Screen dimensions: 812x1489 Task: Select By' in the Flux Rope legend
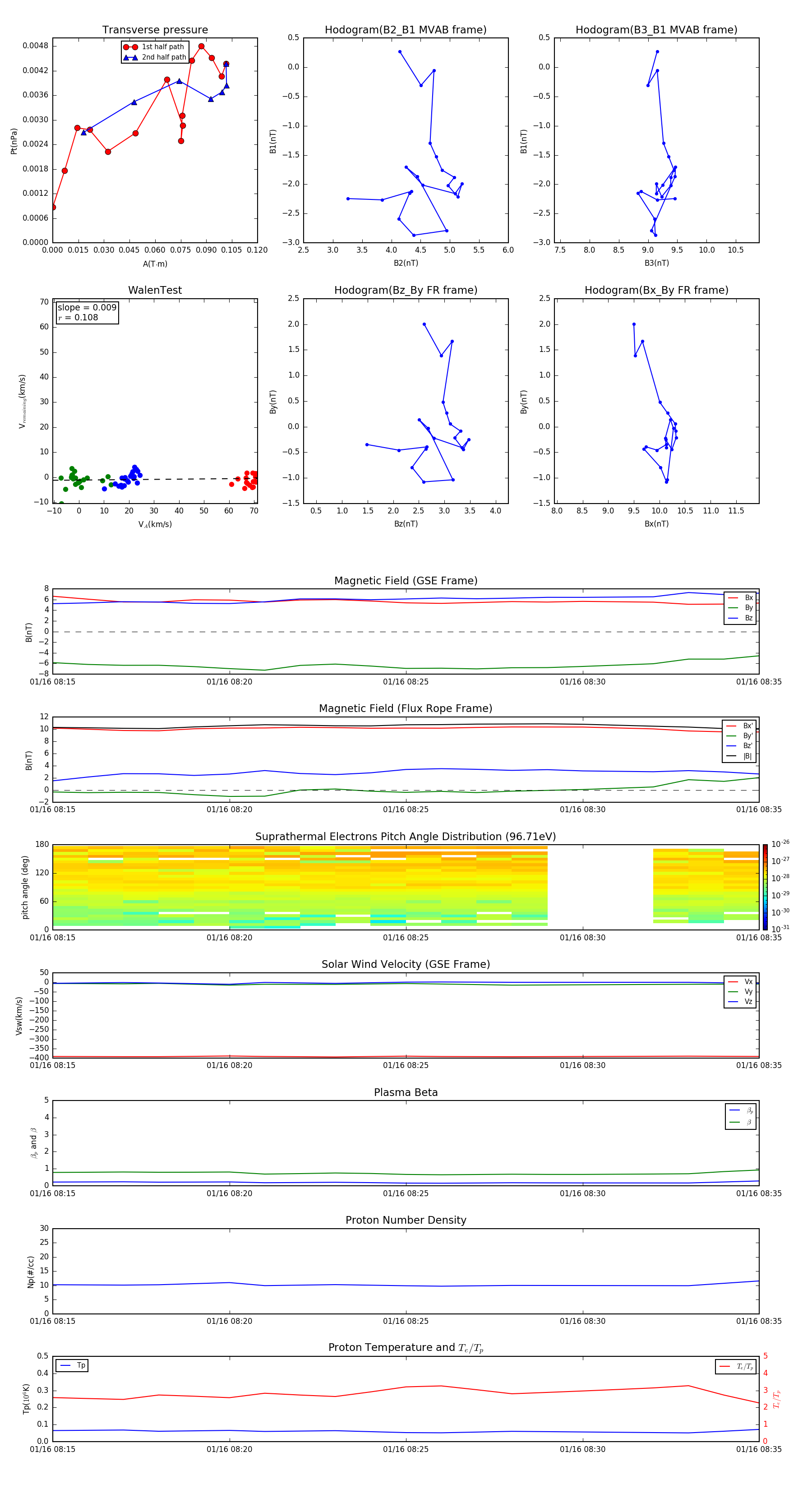740,736
